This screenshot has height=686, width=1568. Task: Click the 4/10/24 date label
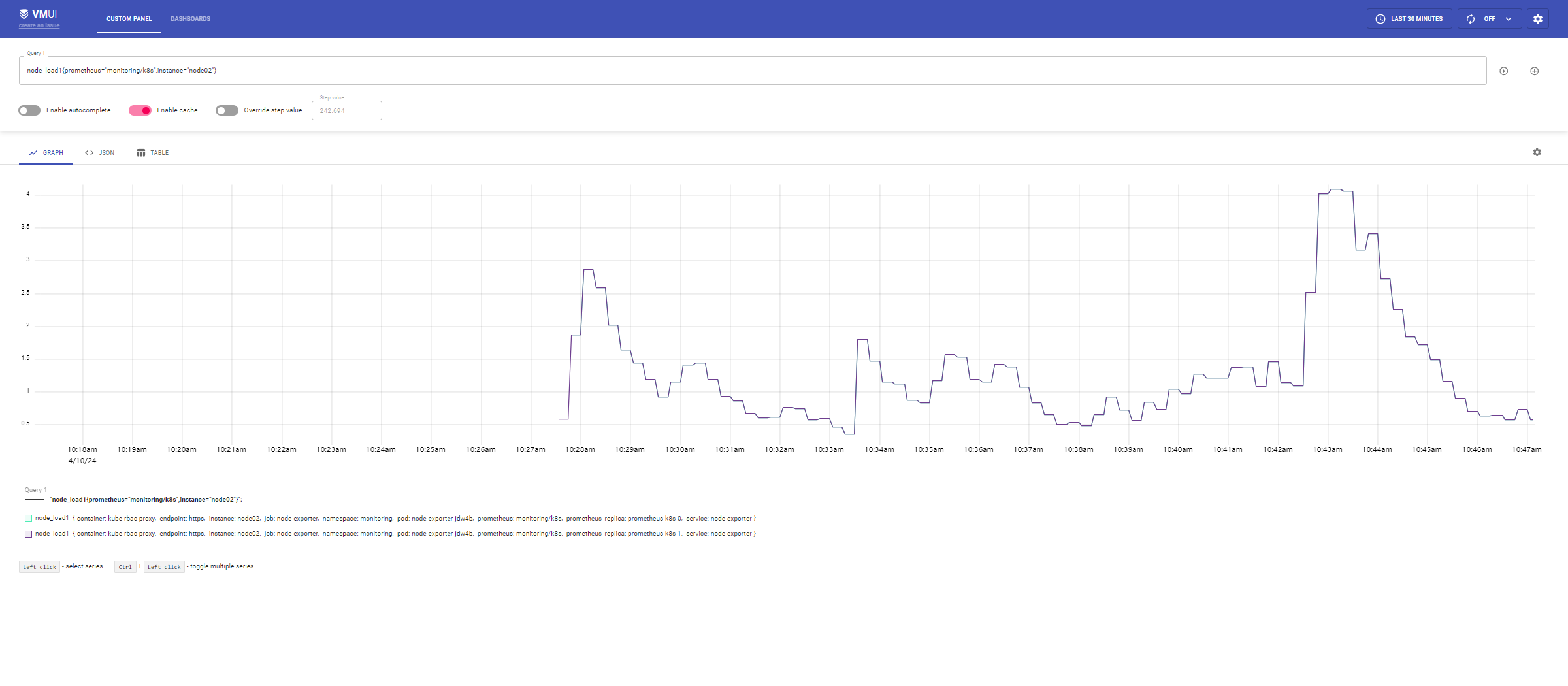(x=82, y=461)
